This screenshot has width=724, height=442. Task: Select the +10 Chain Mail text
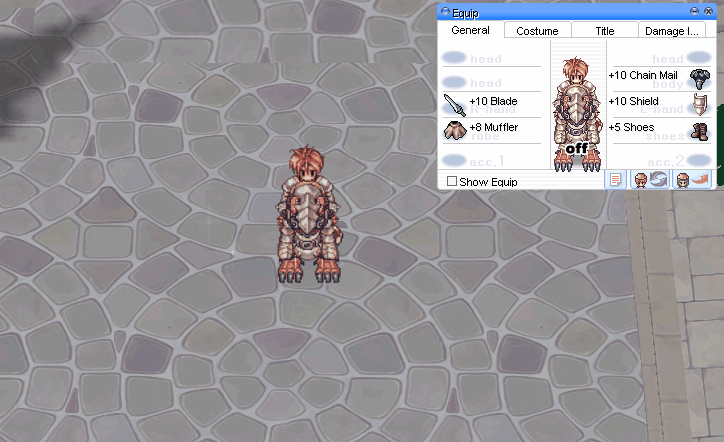[643, 75]
